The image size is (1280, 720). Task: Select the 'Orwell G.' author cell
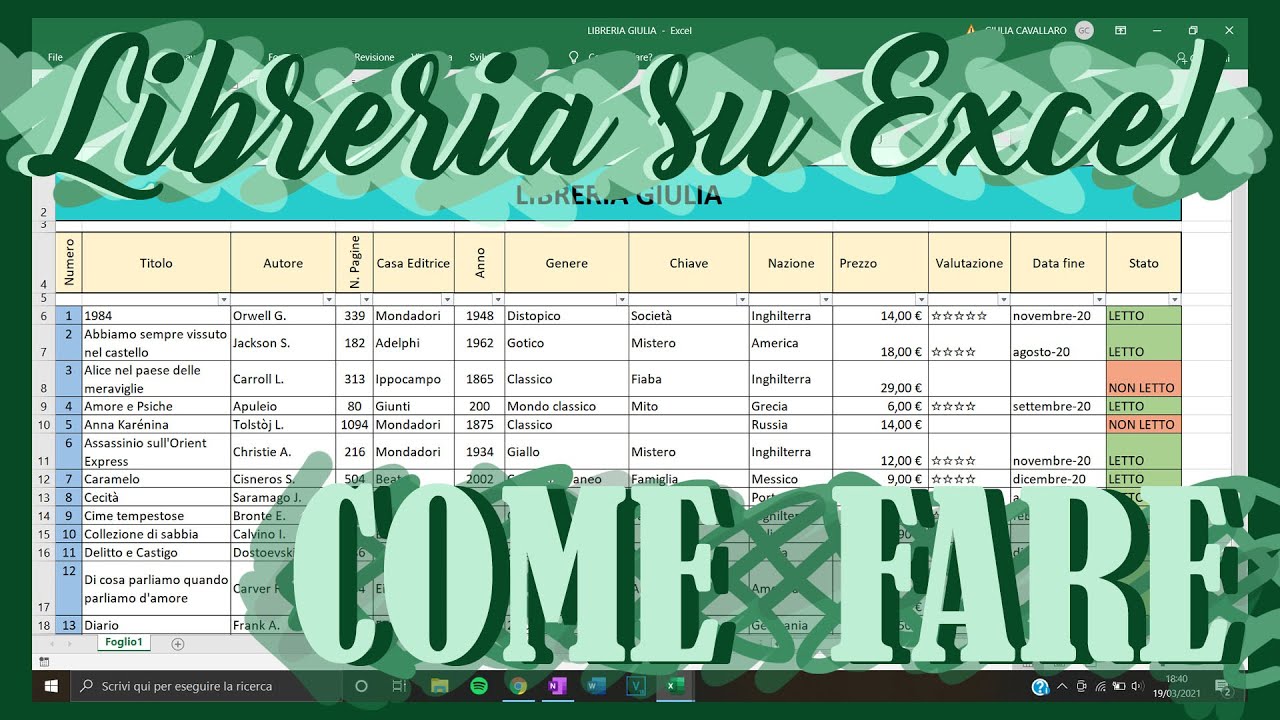coord(283,316)
